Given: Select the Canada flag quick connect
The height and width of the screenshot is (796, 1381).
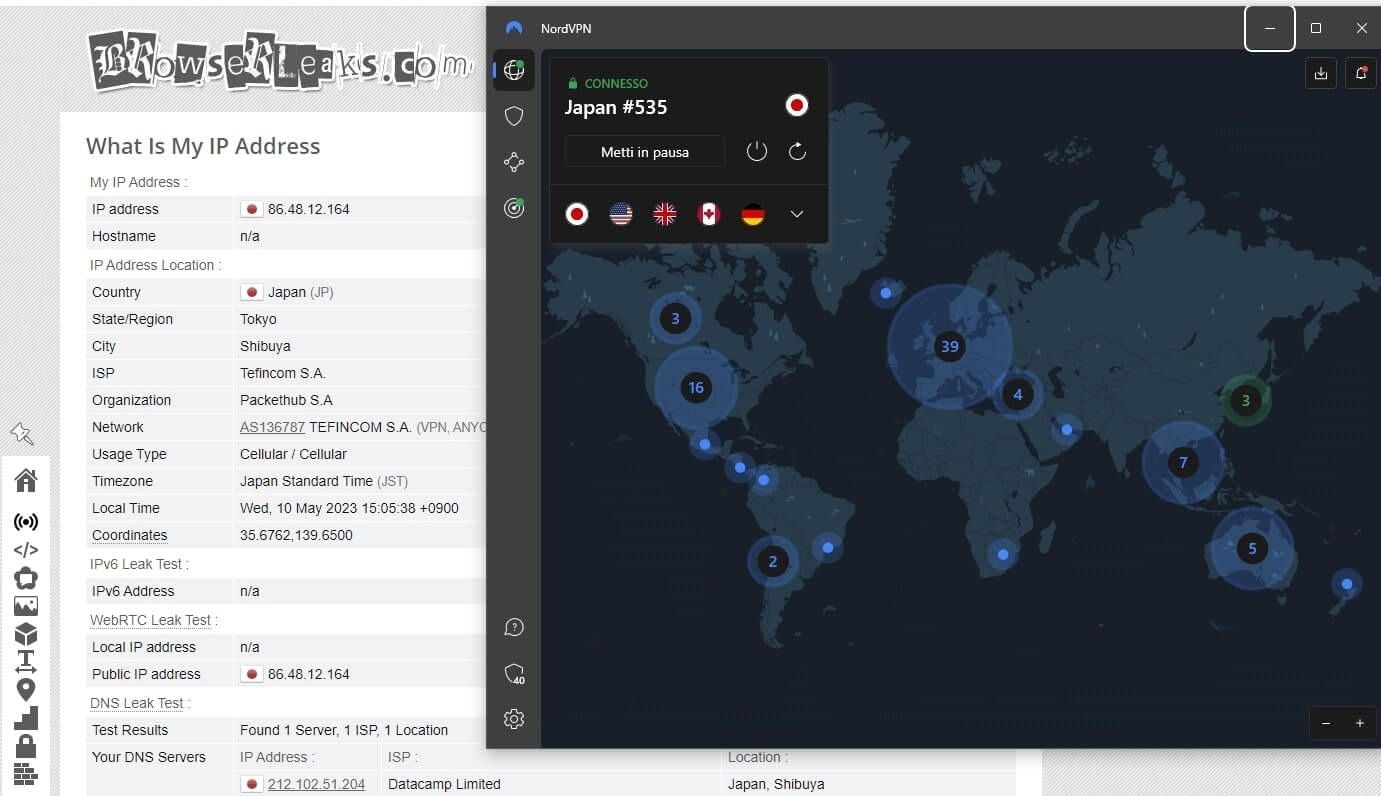Looking at the screenshot, I should [x=709, y=213].
